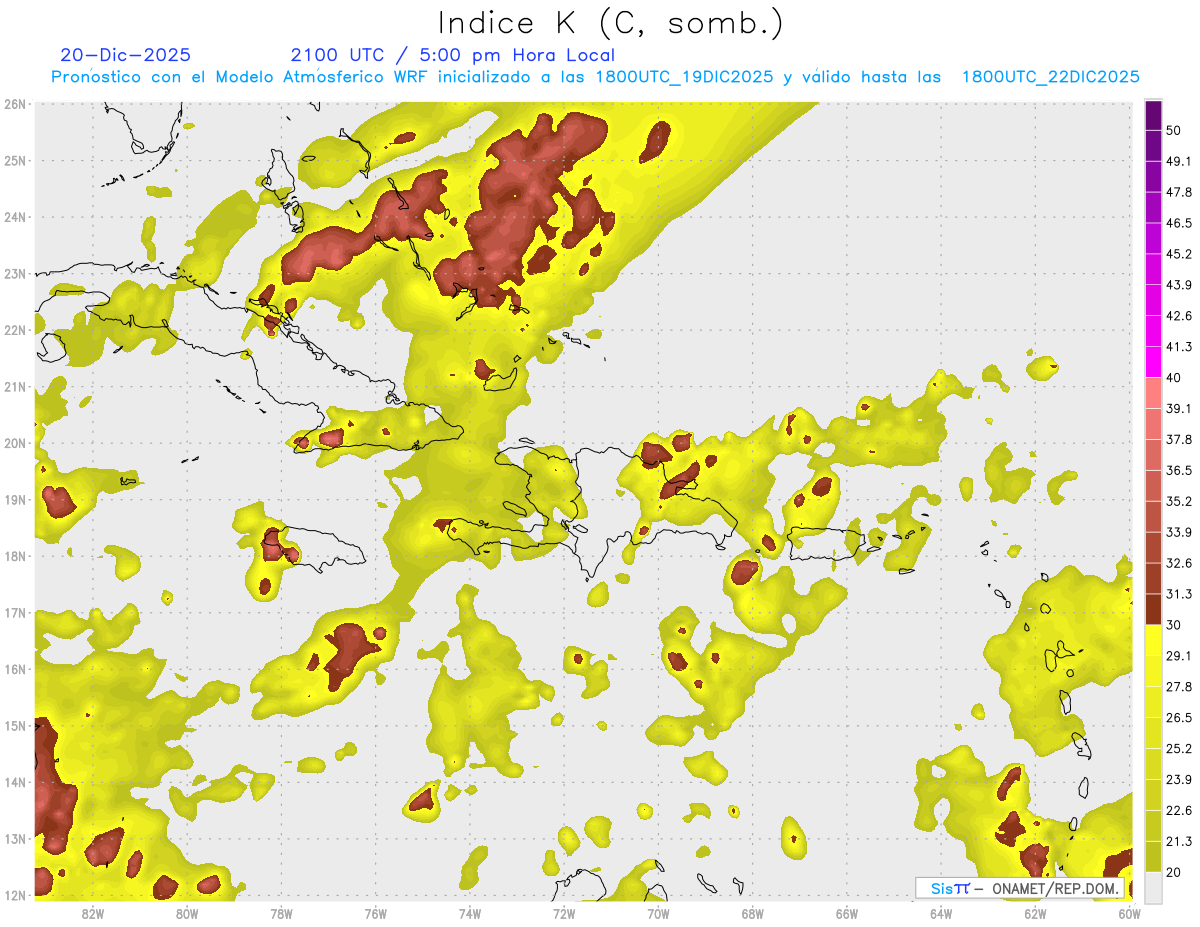This screenshot has height=927, width=1200.
Task: Select the 22.6 color scale value
Action: (x=1179, y=811)
